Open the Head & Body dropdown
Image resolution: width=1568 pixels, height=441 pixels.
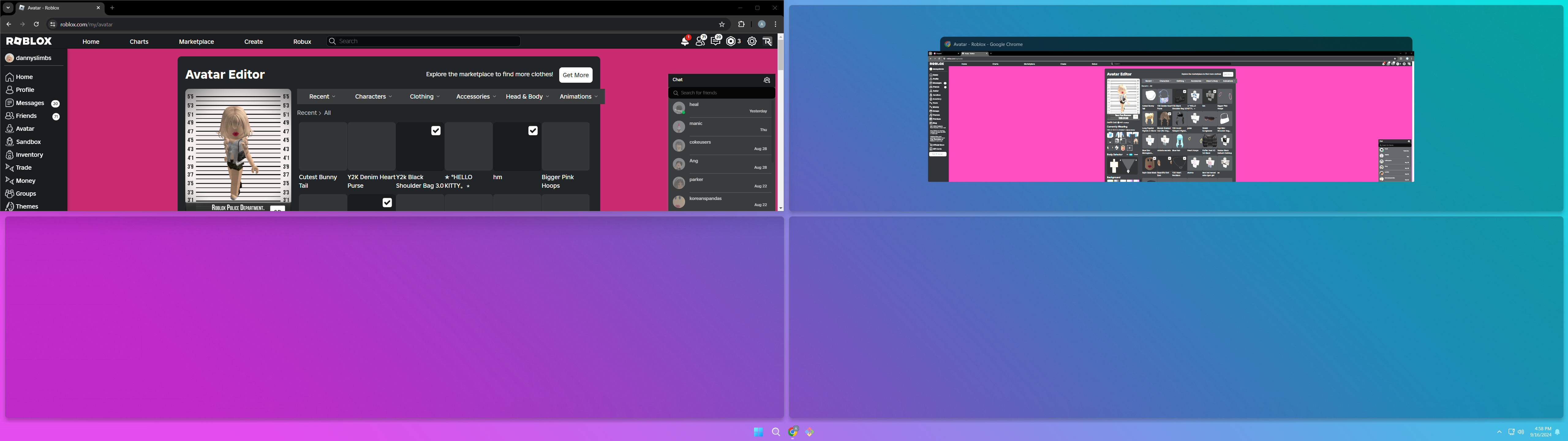(526, 97)
